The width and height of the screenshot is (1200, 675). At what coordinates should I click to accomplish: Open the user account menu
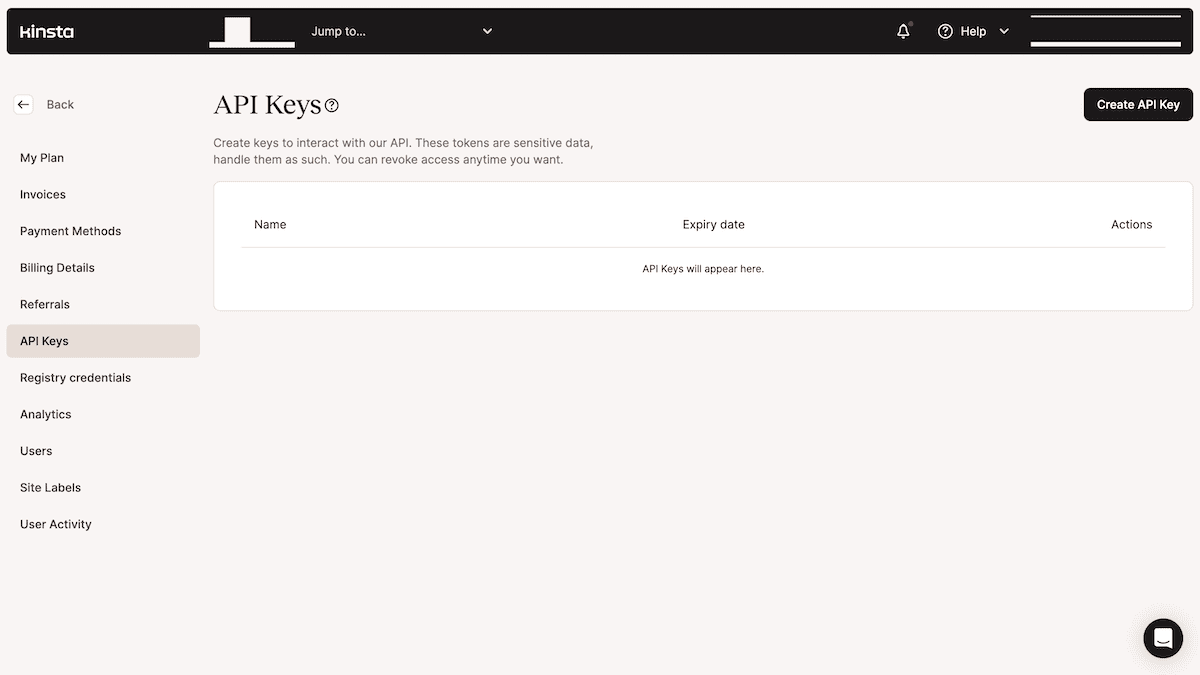[1105, 31]
